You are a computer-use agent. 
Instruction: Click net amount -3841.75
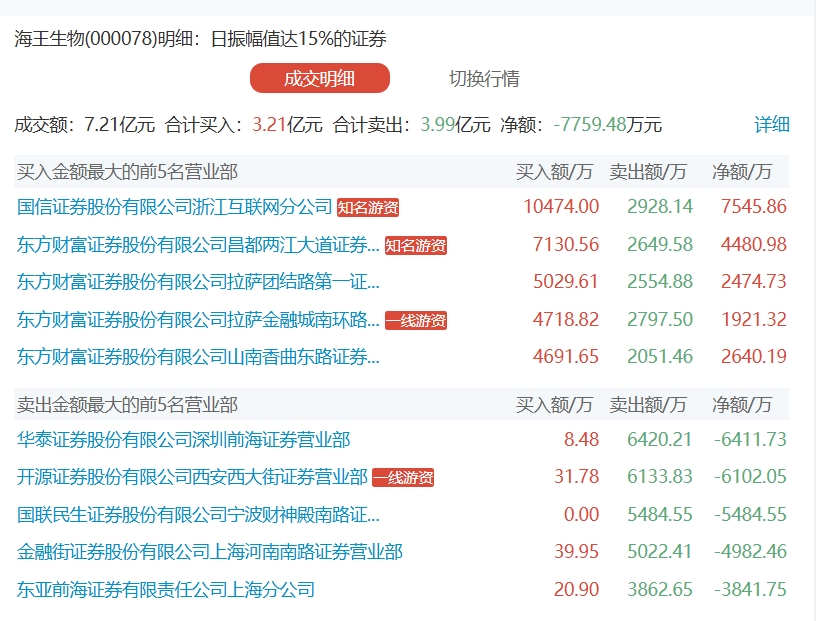pyautogui.click(x=750, y=590)
